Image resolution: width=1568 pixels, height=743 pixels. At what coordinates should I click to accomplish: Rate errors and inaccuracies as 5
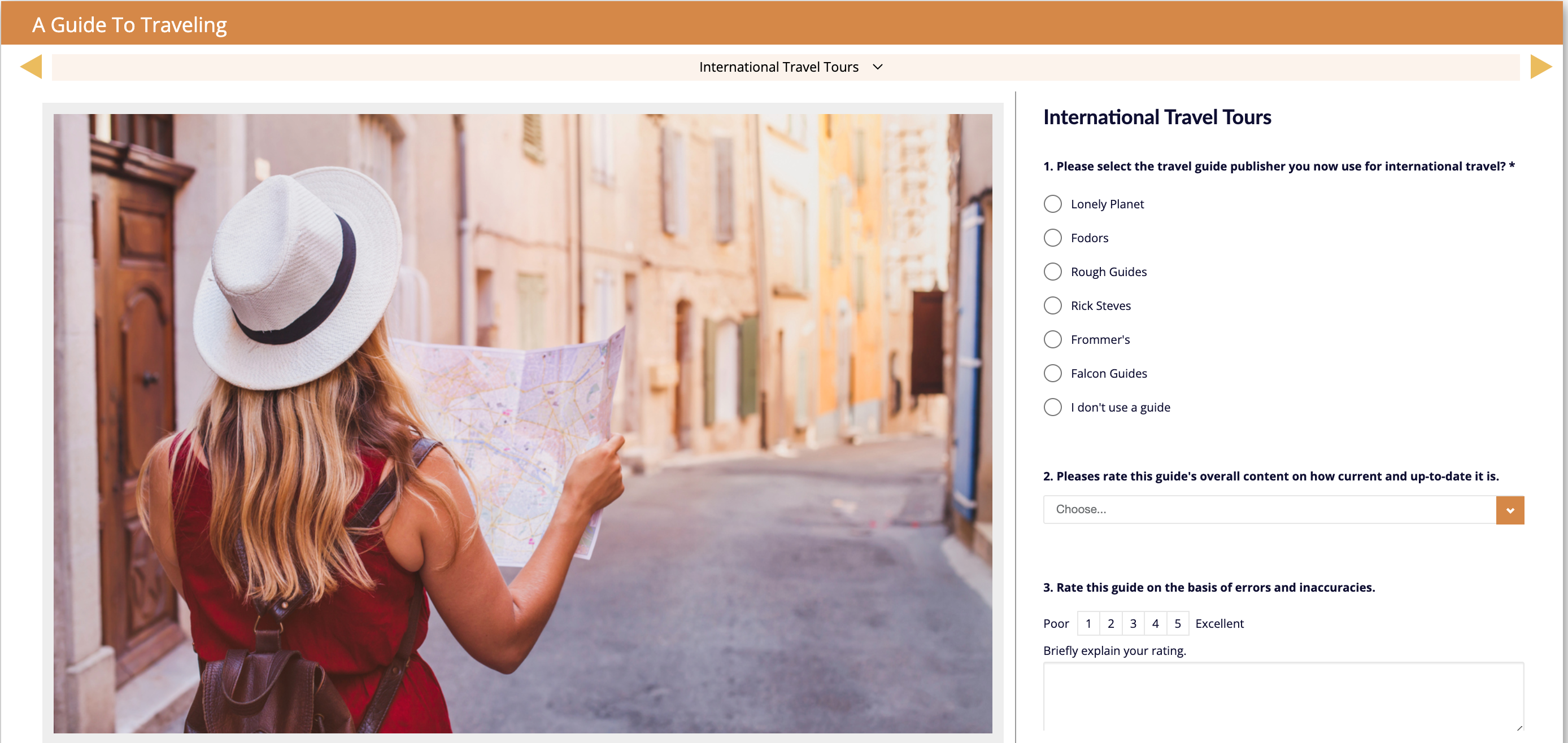coord(1178,623)
